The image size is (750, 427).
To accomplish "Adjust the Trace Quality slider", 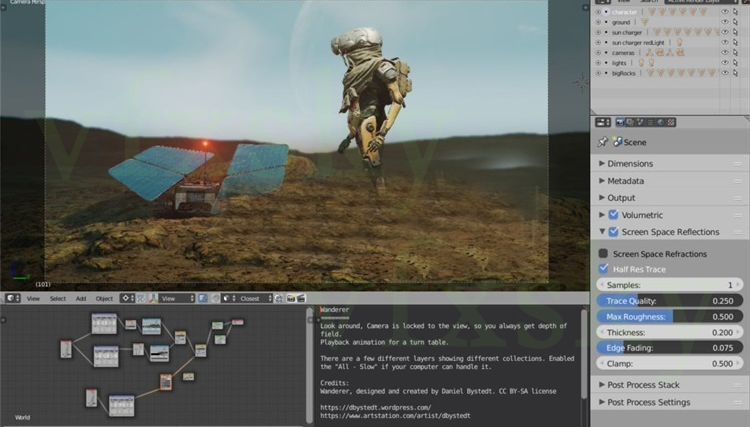I will [670, 301].
